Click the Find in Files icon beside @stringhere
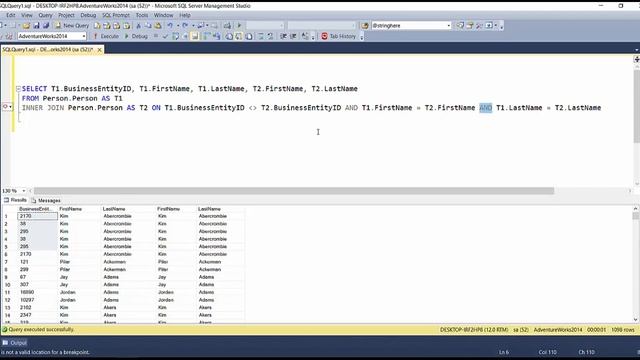 [365, 25]
